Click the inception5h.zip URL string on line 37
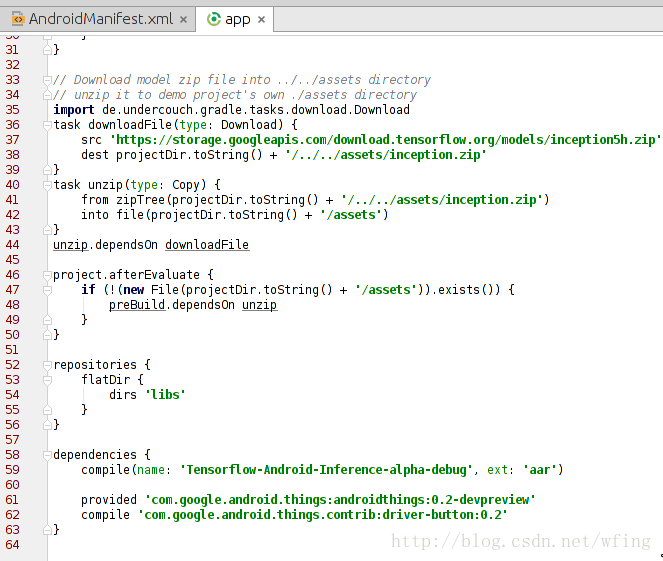663x561 pixels. coord(386,140)
